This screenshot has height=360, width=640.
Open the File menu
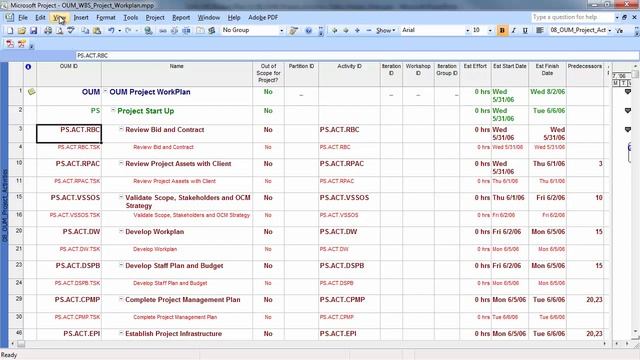[x=23, y=18]
